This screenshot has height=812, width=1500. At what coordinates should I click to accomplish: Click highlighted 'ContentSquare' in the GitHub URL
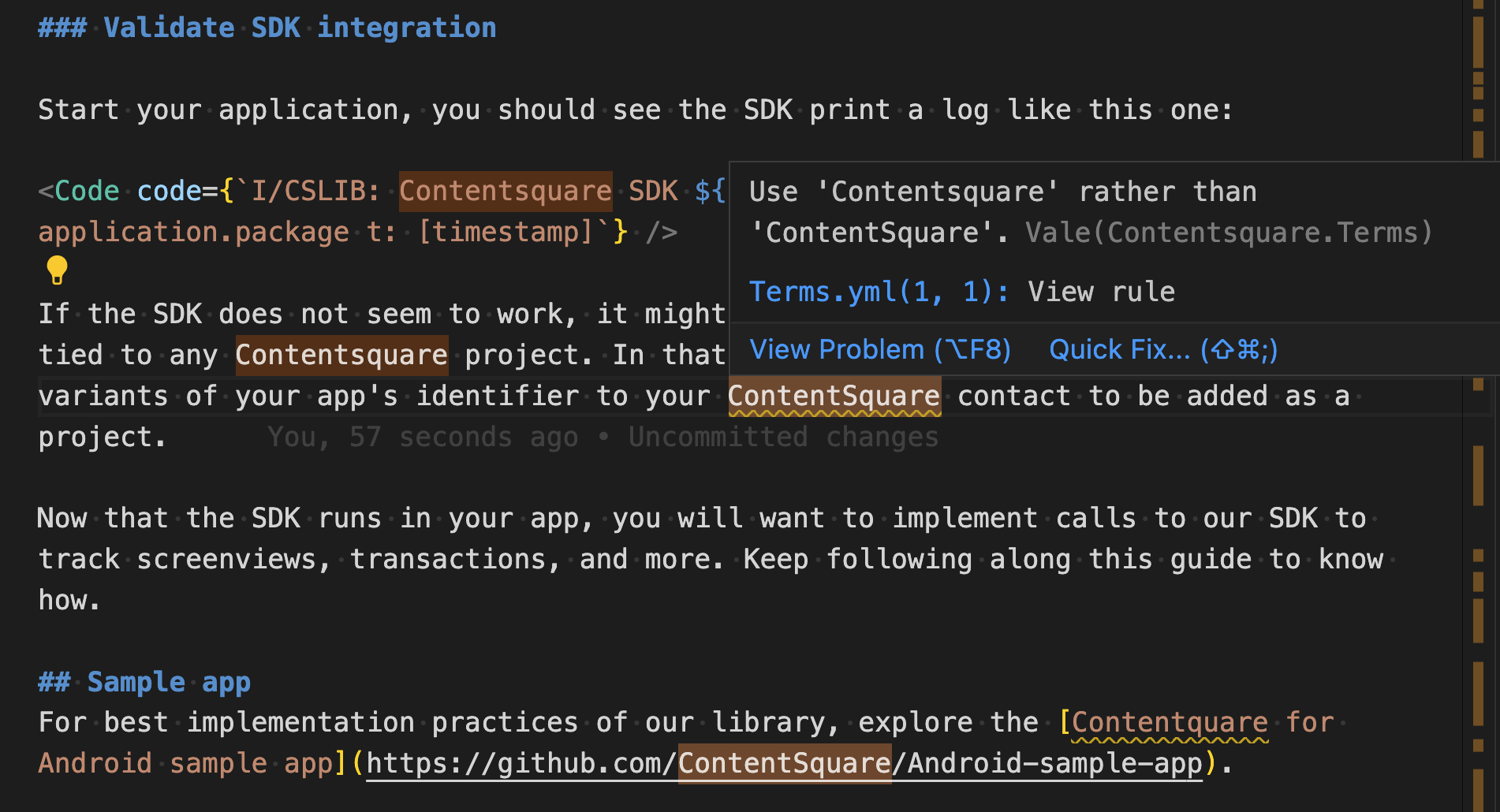coord(783,762)
